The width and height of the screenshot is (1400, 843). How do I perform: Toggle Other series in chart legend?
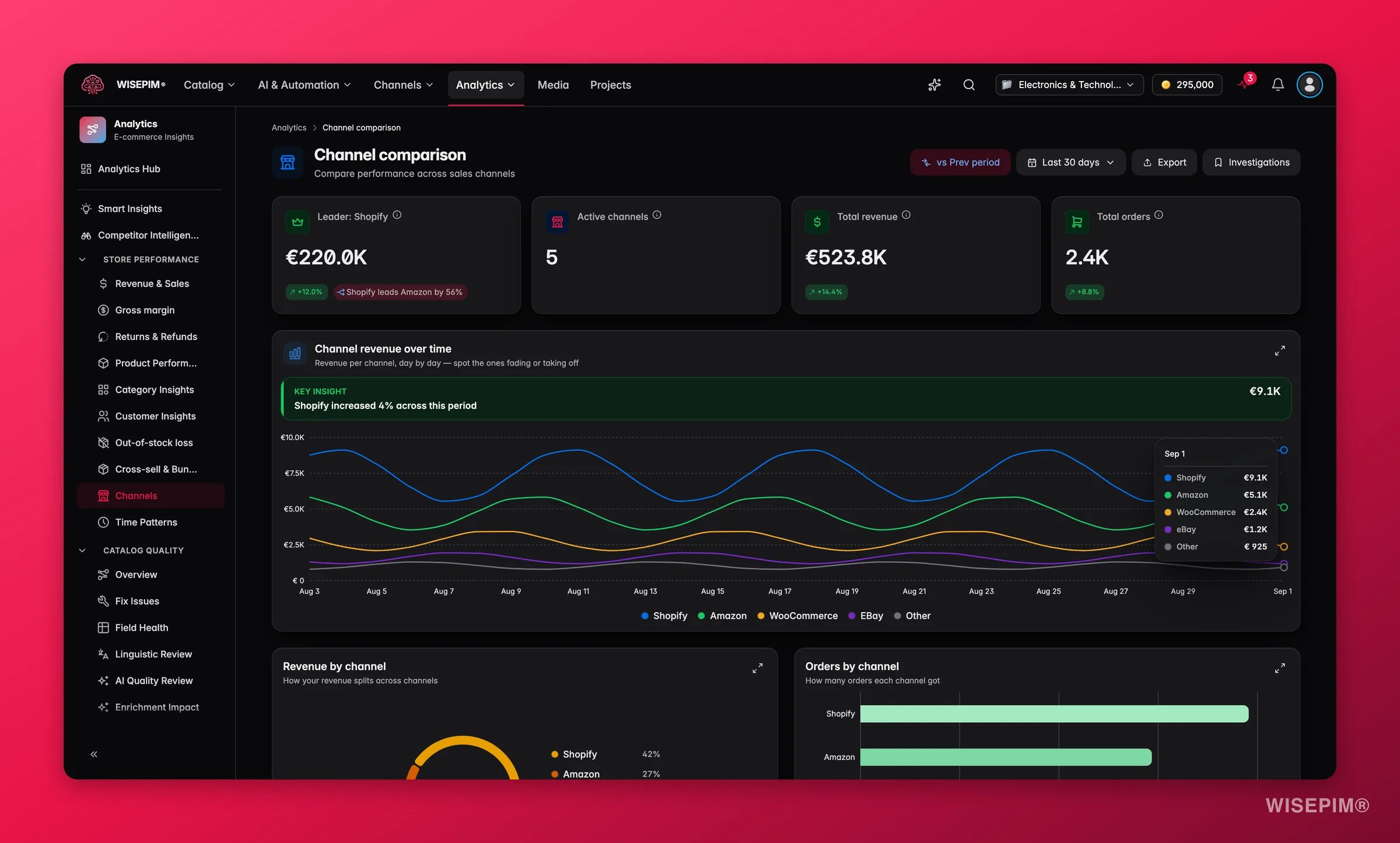point(912,615)
